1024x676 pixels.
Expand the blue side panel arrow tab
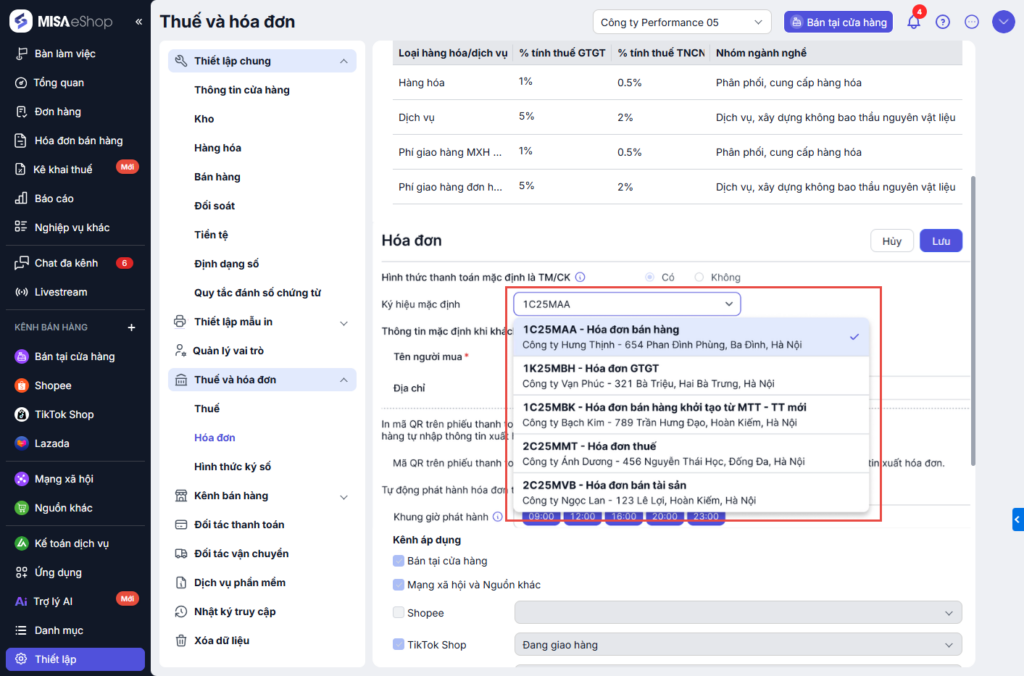click(1017, 519)
